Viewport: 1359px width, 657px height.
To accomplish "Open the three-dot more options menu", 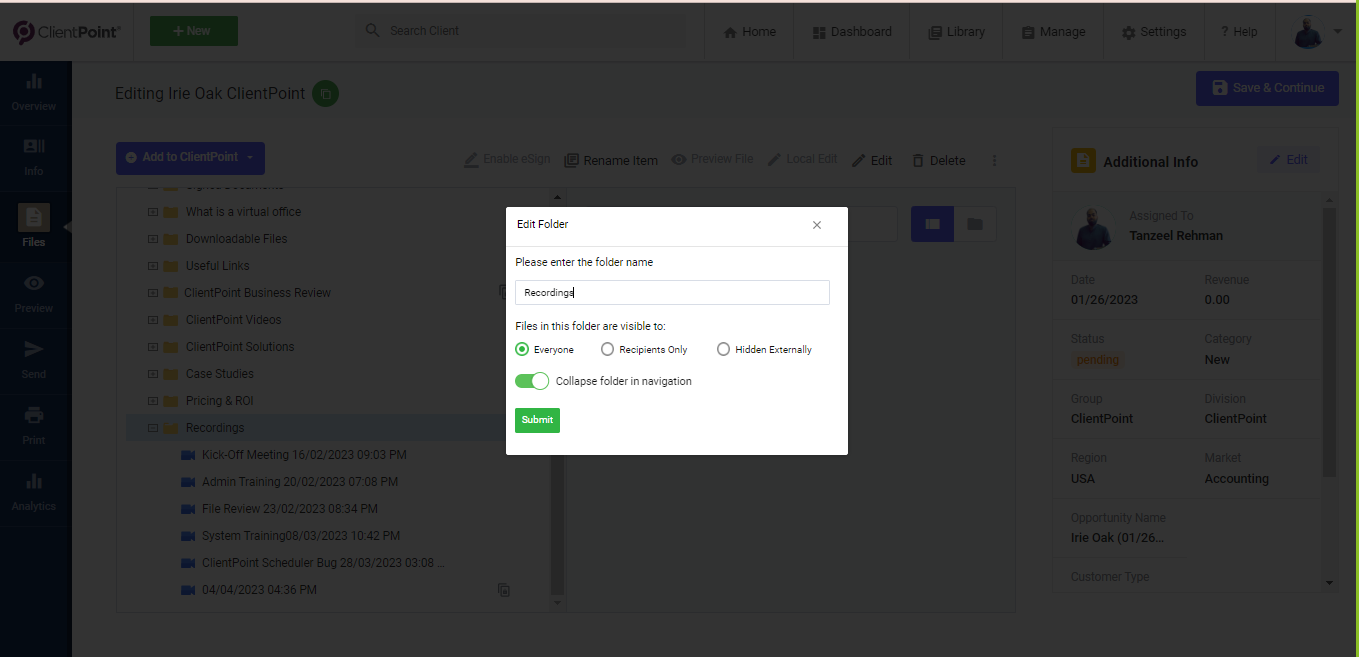I will click(994, 160).
